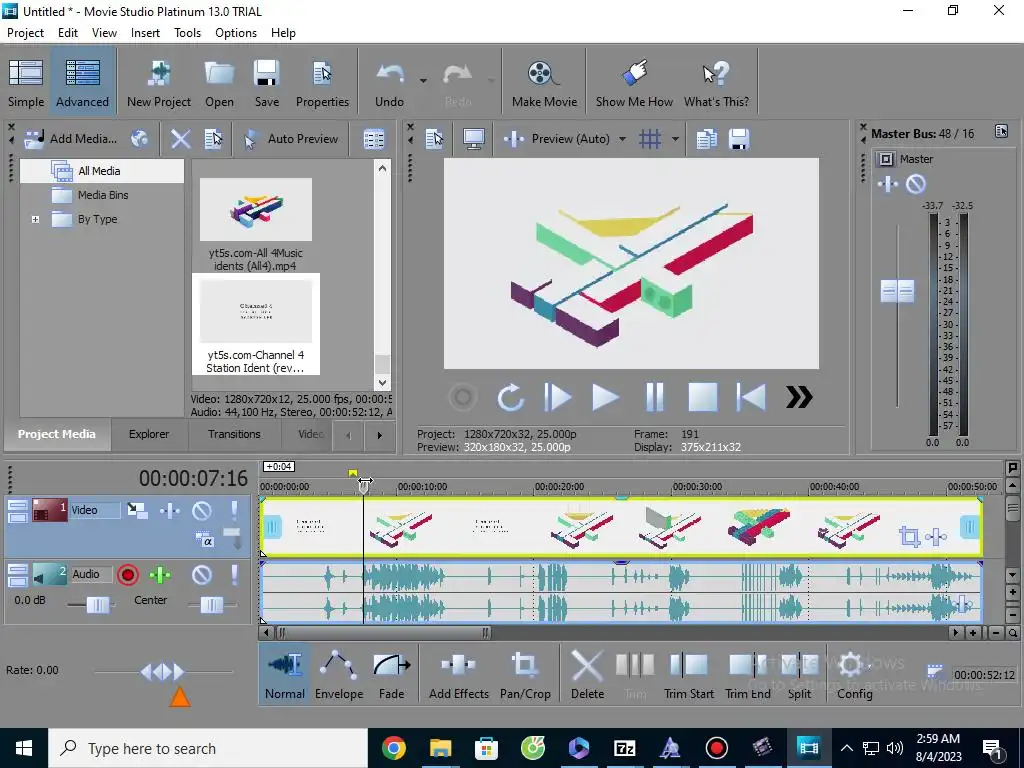1024x768 pixels.
Task: Click the Trim Start button
Action: point(688,675)
